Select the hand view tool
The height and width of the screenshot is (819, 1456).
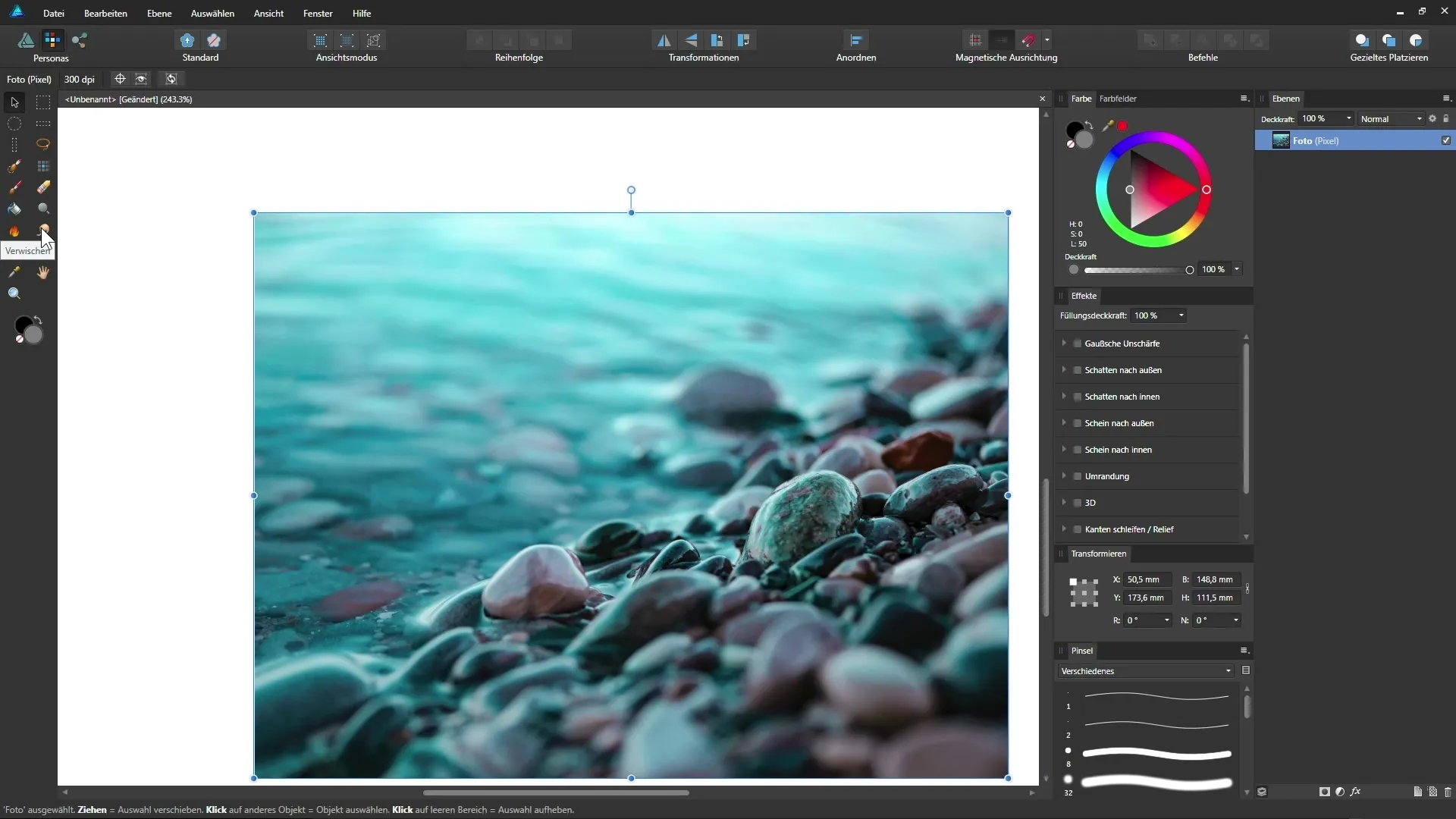(x=43, y=272)
